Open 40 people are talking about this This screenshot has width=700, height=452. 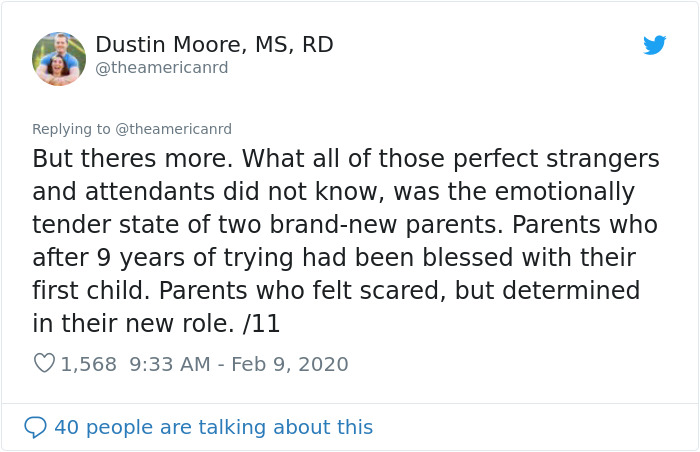213,427
